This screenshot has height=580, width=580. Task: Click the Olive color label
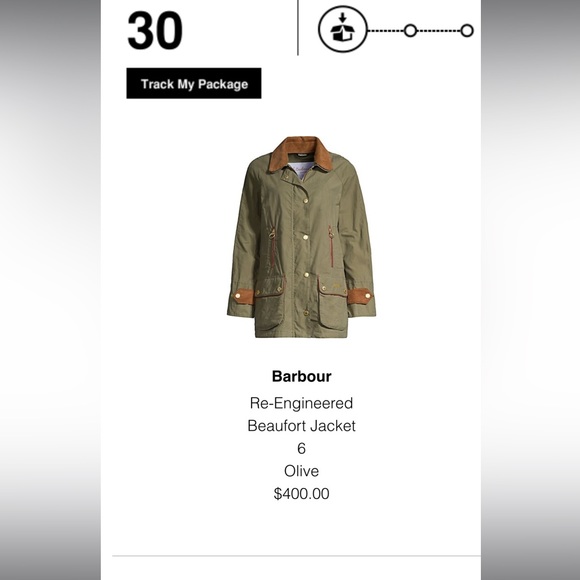(x=301, y=471)
